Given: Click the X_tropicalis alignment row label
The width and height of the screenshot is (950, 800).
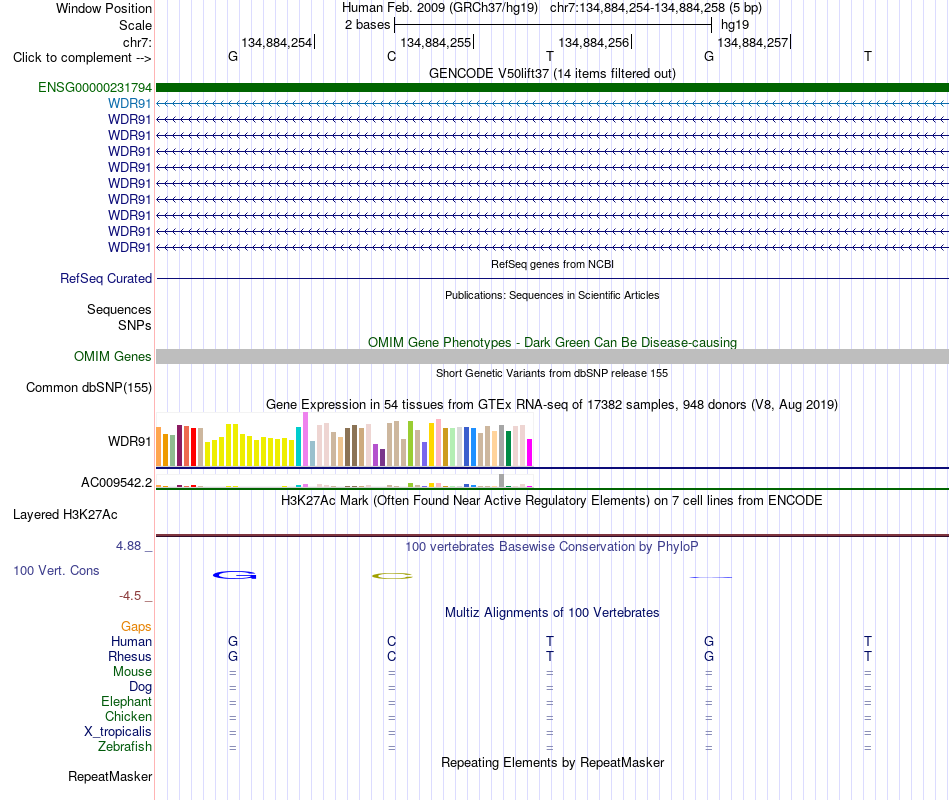Looking at the screenshot, I should 118,732.
